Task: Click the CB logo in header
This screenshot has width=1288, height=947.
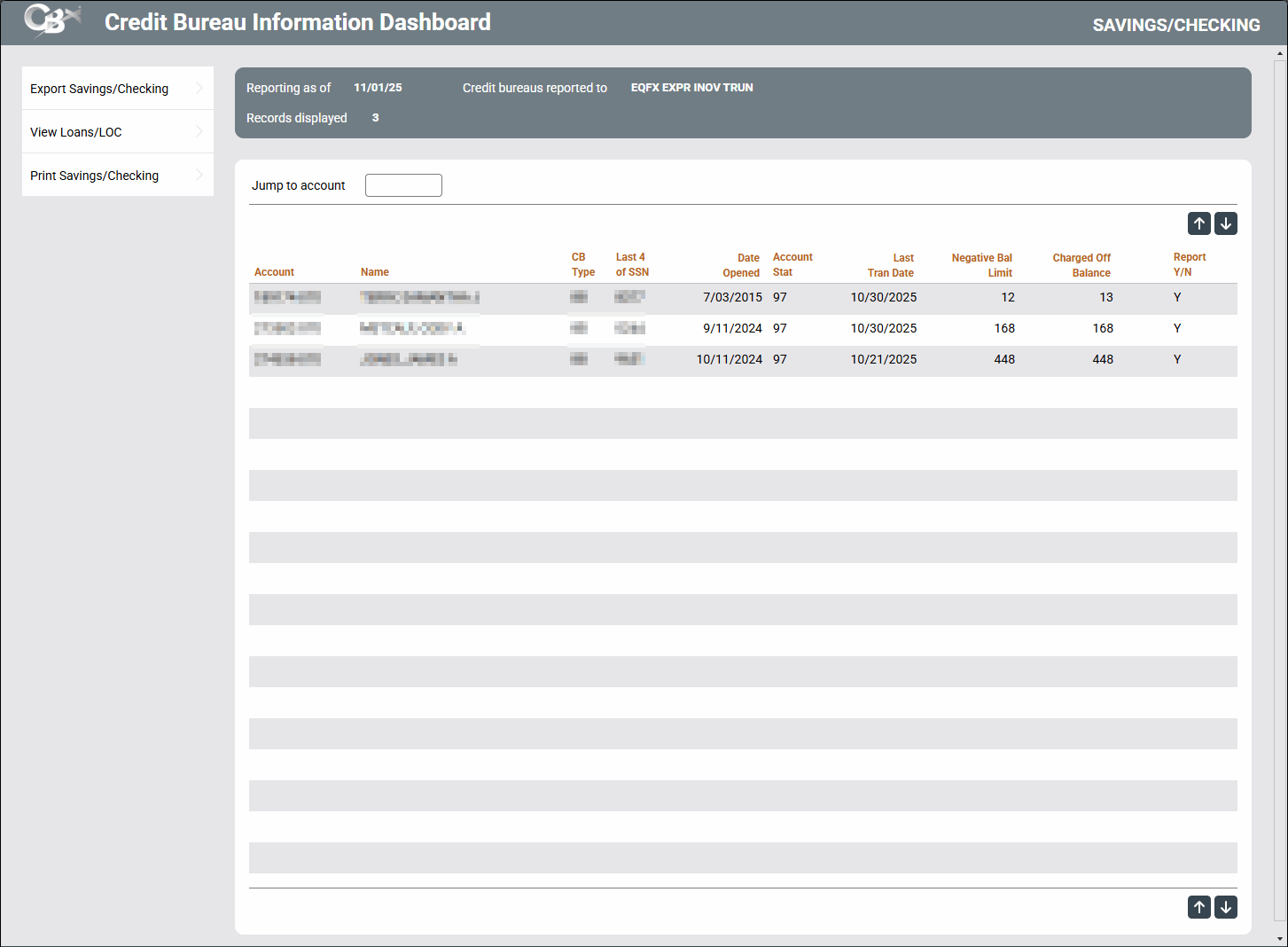Action: coord(51,21)
